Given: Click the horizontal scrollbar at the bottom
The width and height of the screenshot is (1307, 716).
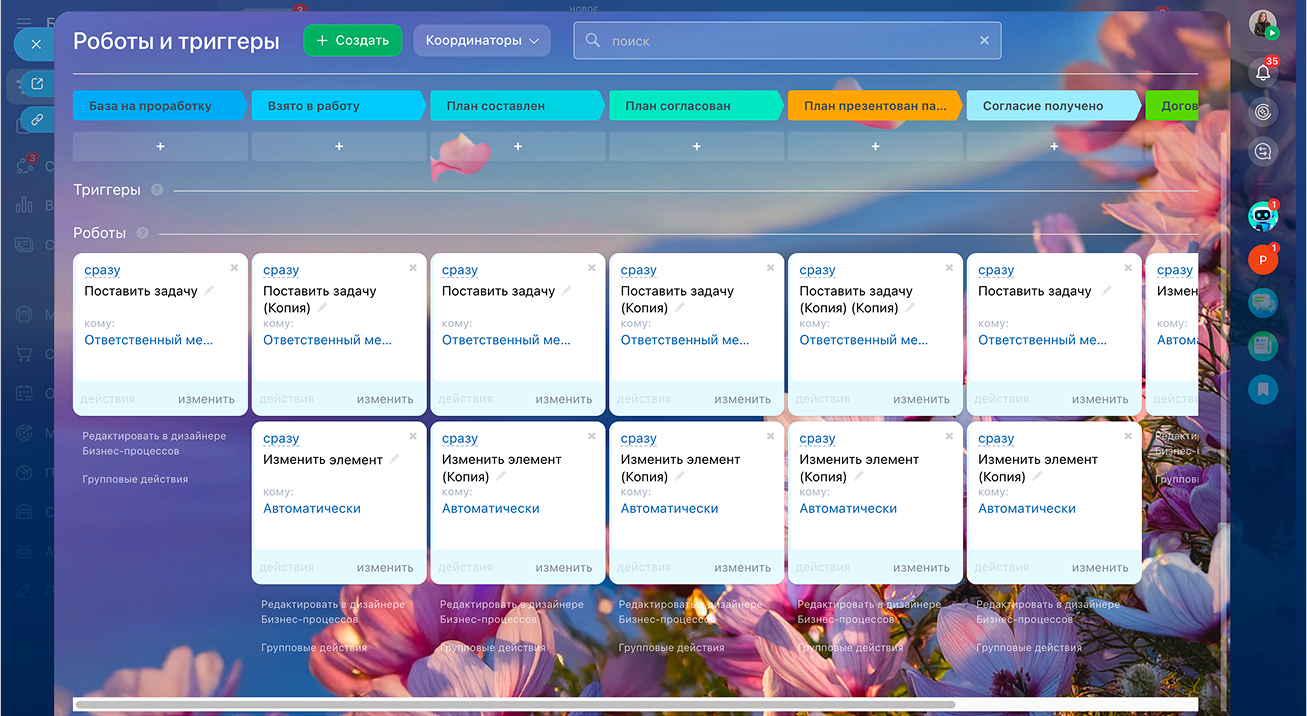Looking at the screenshot, I should pyautogui.click(x=515, y=704).
